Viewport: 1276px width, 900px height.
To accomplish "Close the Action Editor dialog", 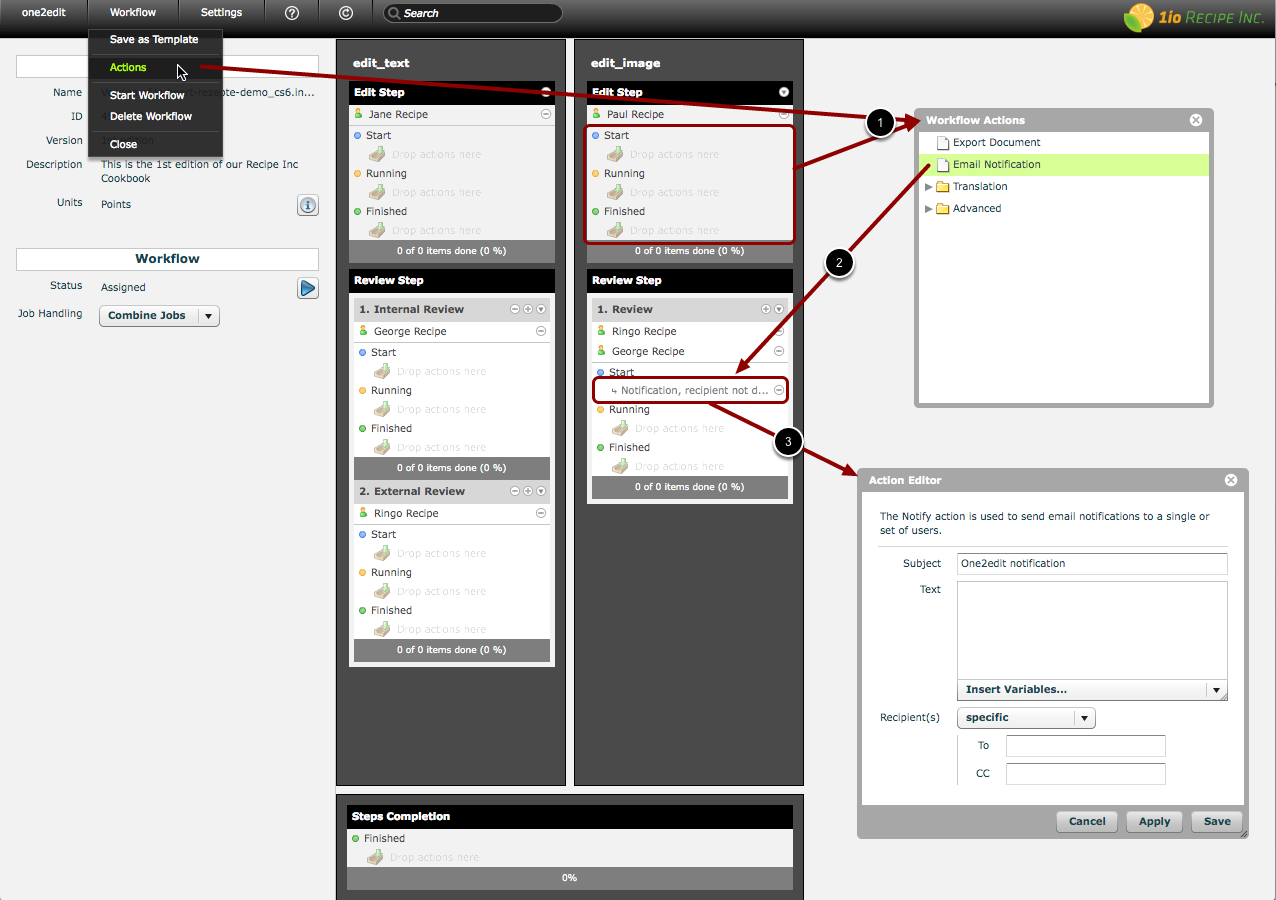I will point(1231,480).
